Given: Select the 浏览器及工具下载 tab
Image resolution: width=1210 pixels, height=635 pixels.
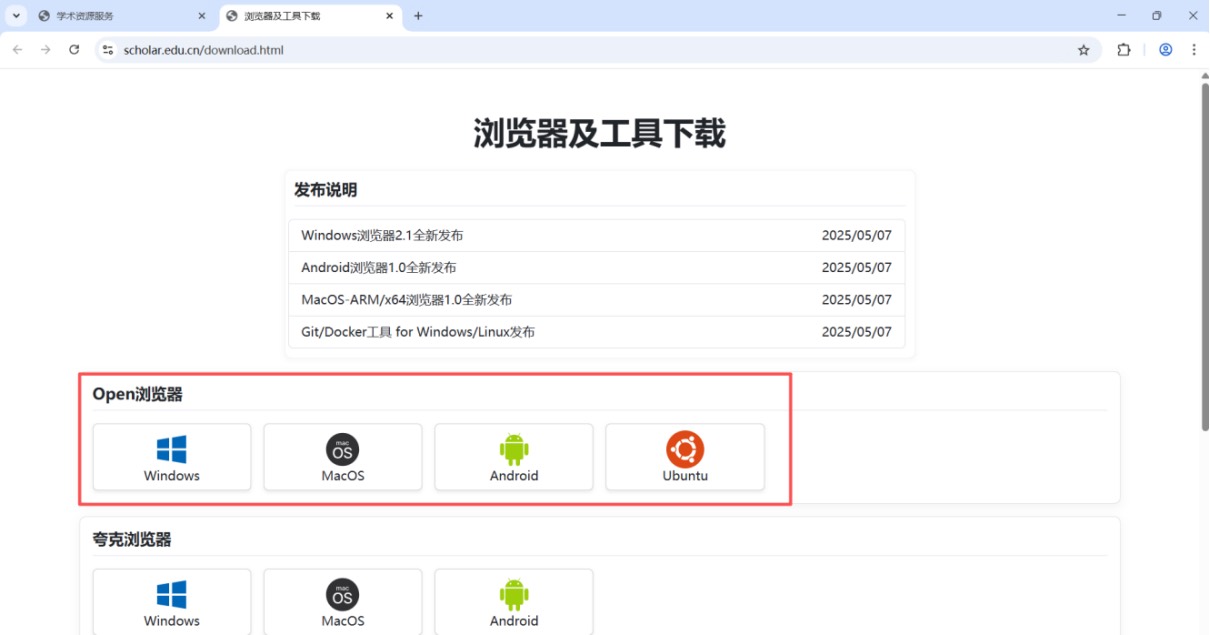Looking at the screenshot, I should 309,16.
